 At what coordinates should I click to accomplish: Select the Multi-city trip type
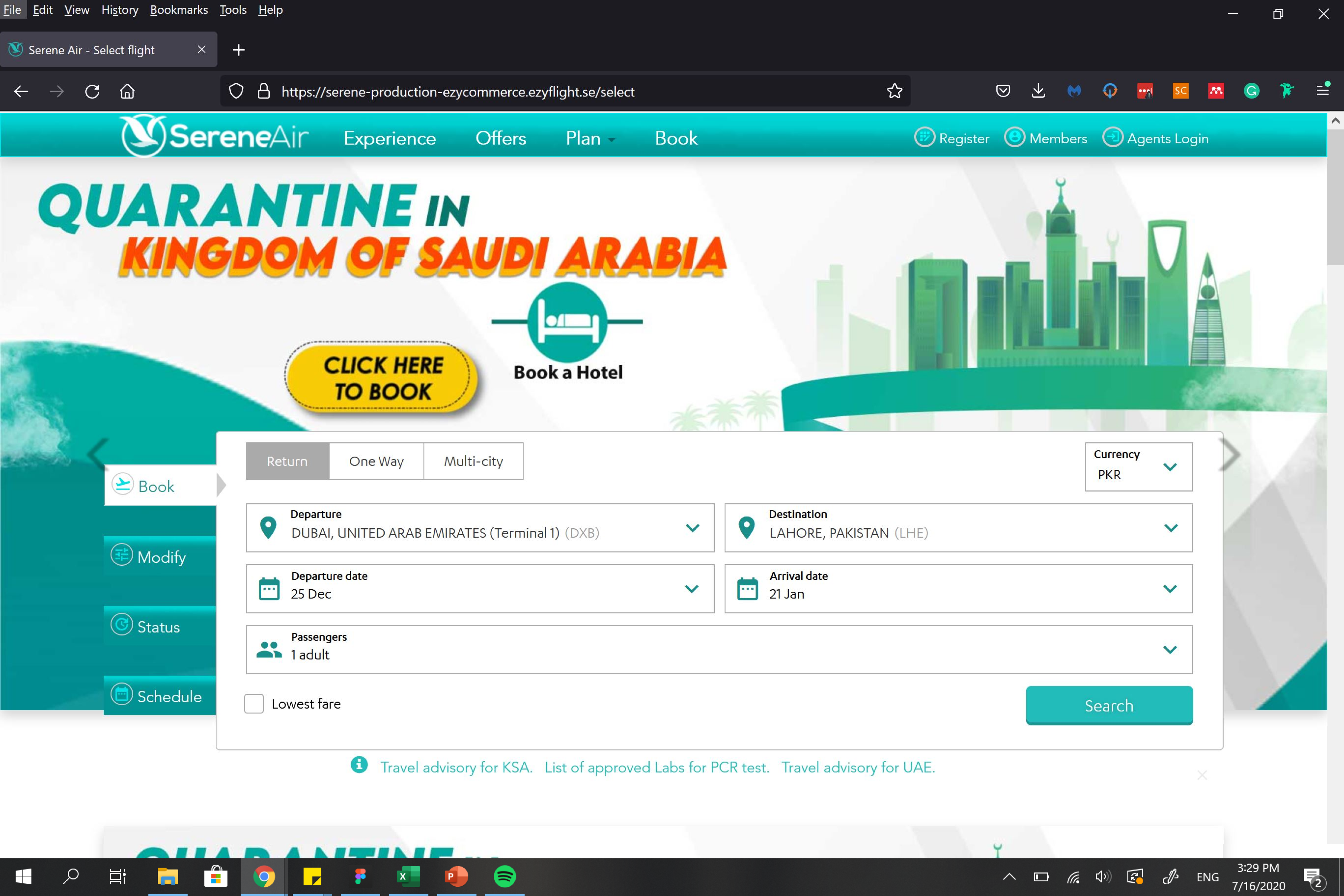[473, 461]
